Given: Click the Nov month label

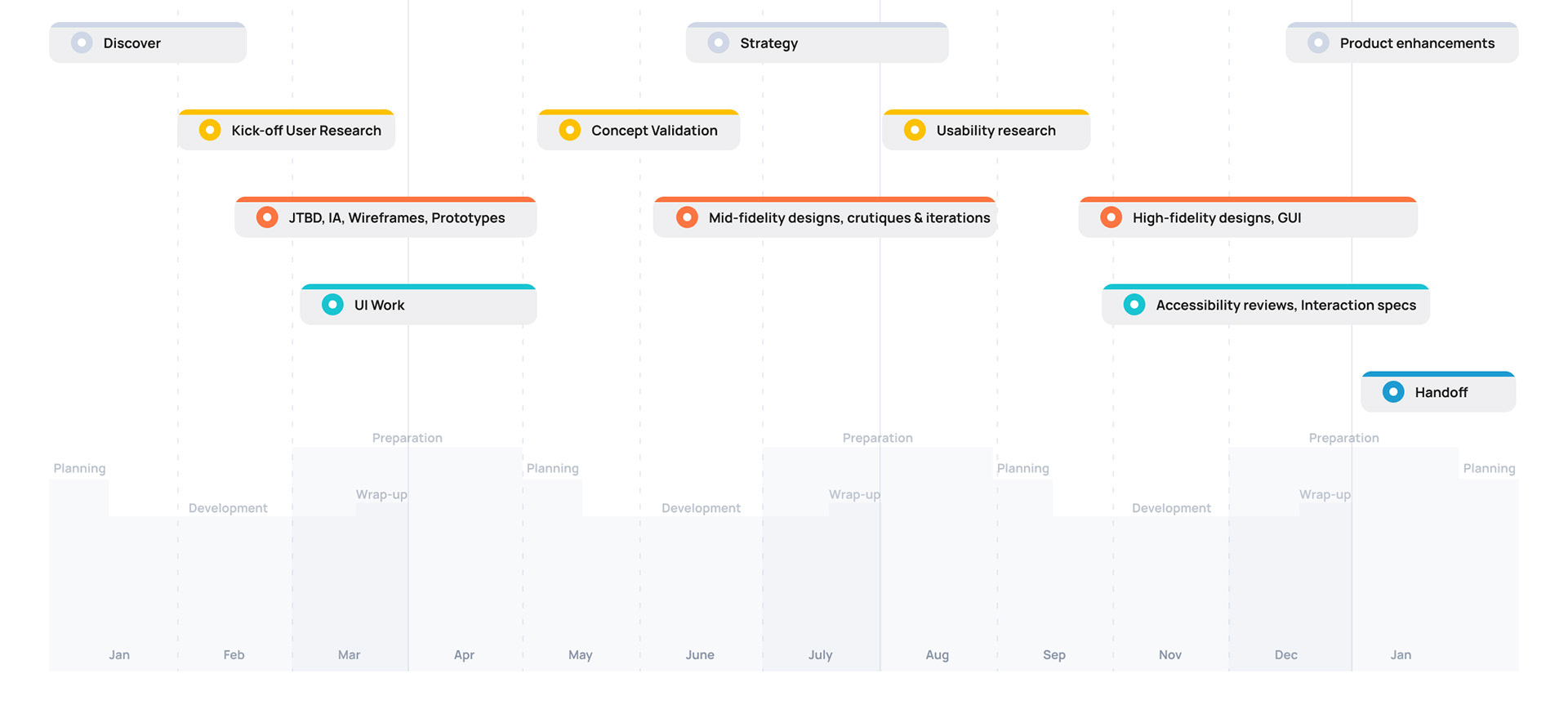Looking at the screenshot, I should click(1170, 655).
